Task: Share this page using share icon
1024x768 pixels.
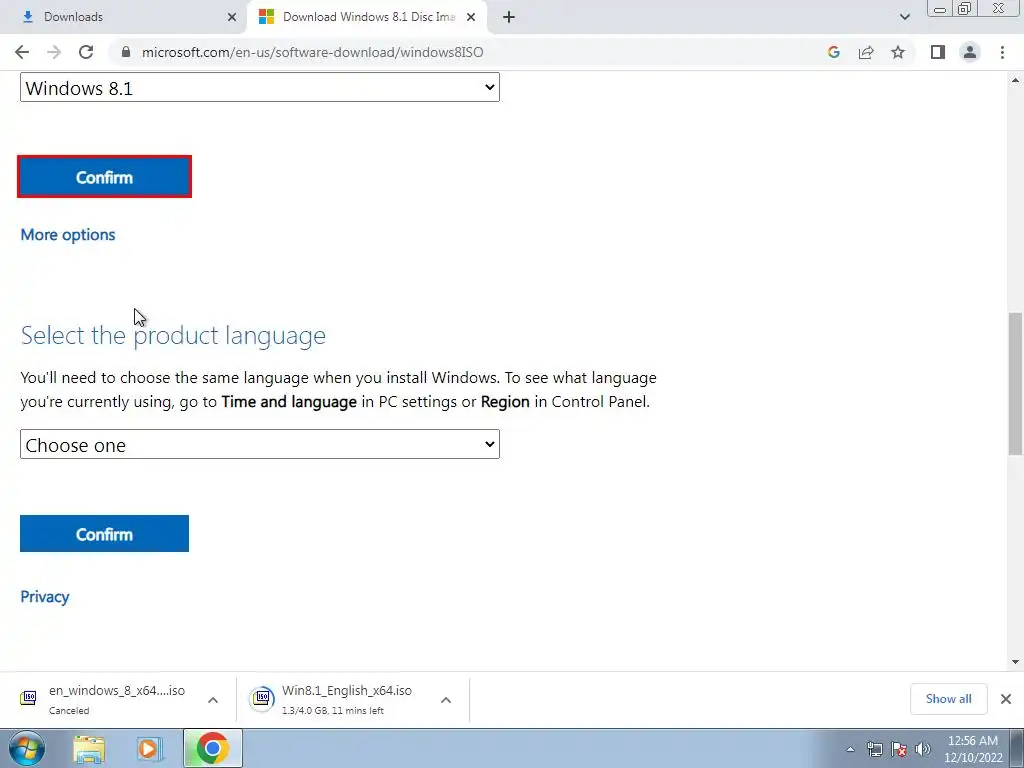Action: [866, 52]
